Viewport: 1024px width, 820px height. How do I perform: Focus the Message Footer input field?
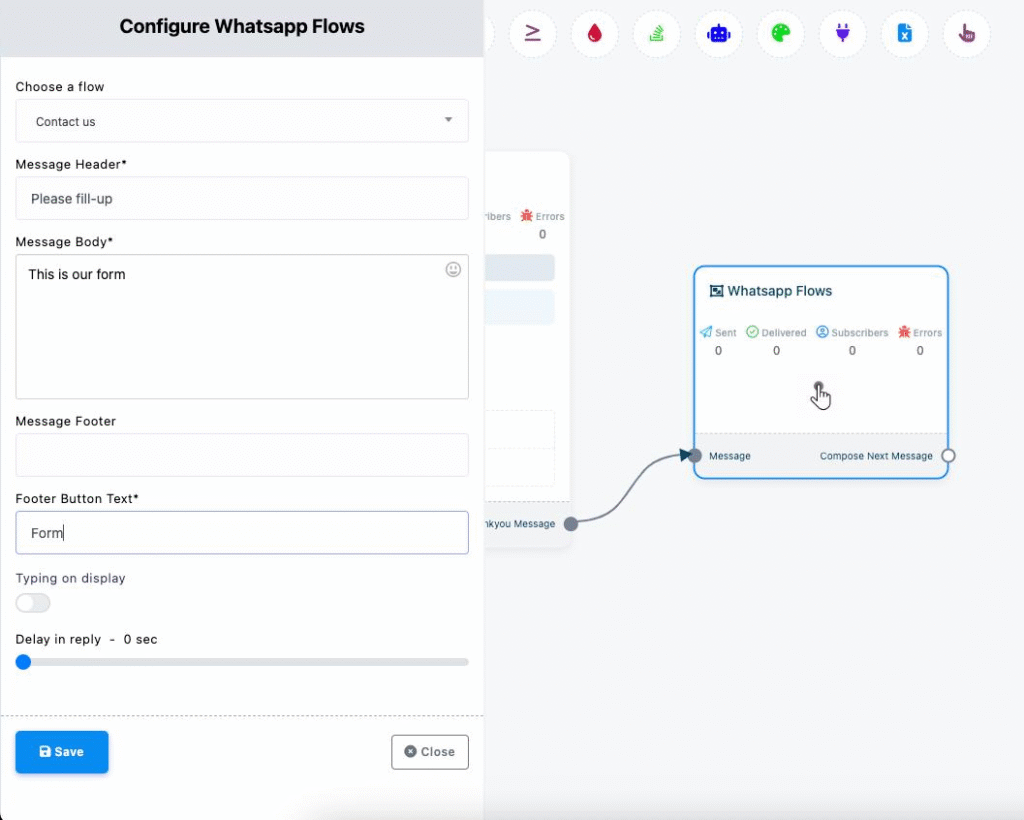pos(242,455)
